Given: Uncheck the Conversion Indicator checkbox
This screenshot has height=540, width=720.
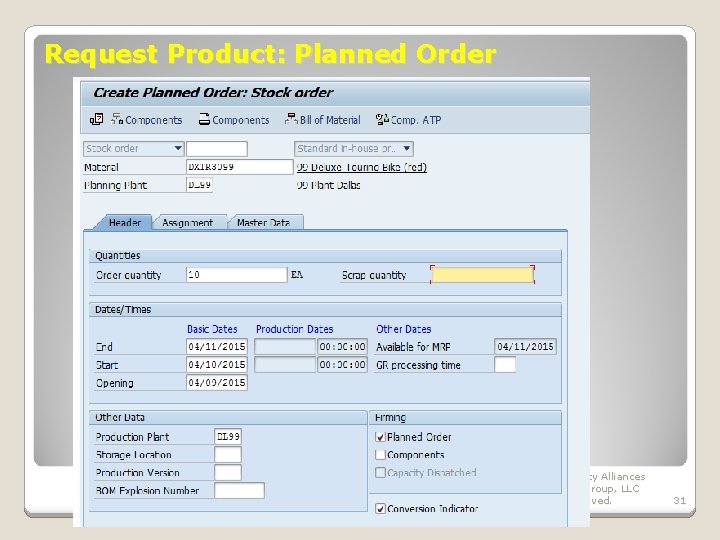Looking at the screenshot, I should (380, 508).
